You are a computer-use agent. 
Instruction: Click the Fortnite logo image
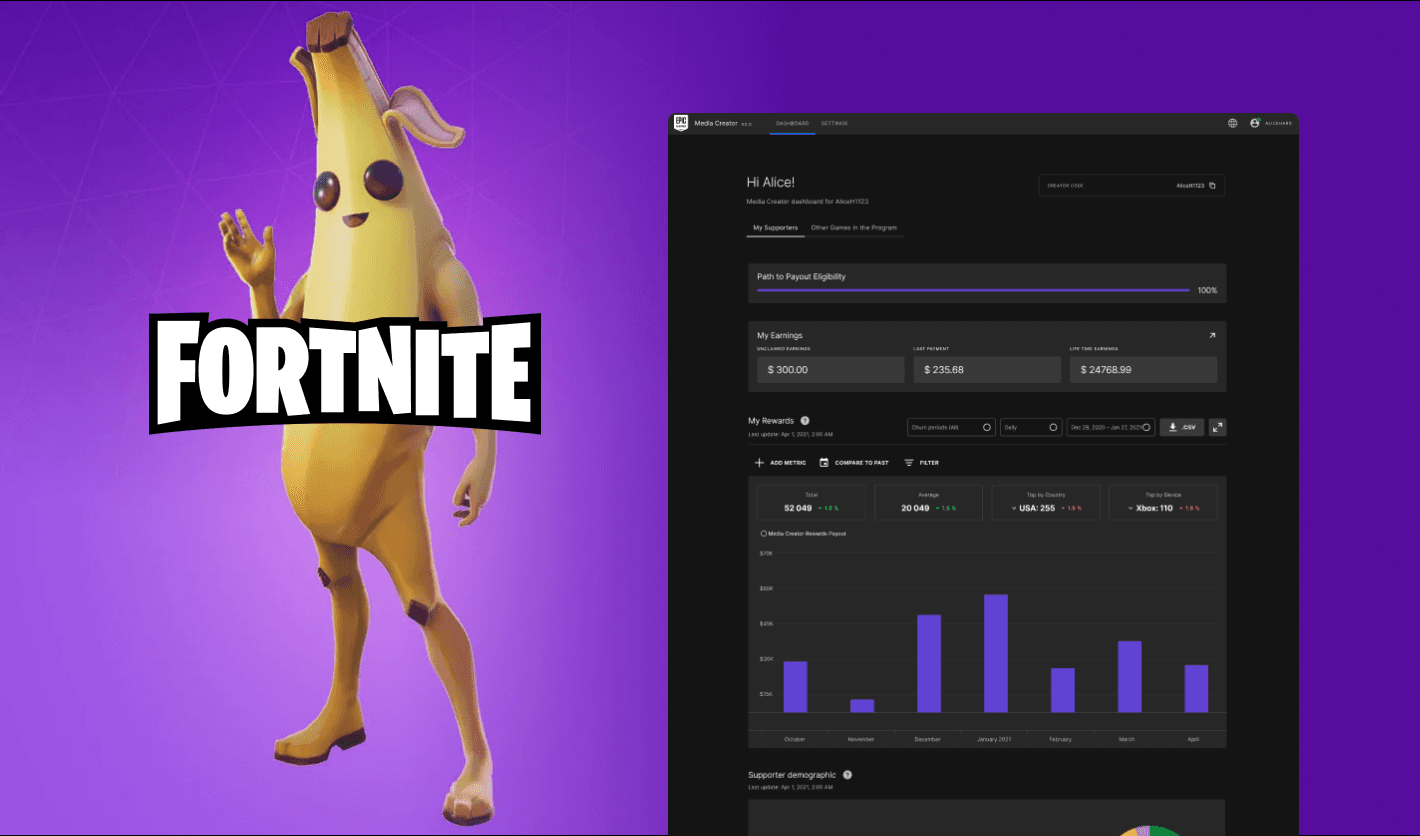tap(345, 374)
